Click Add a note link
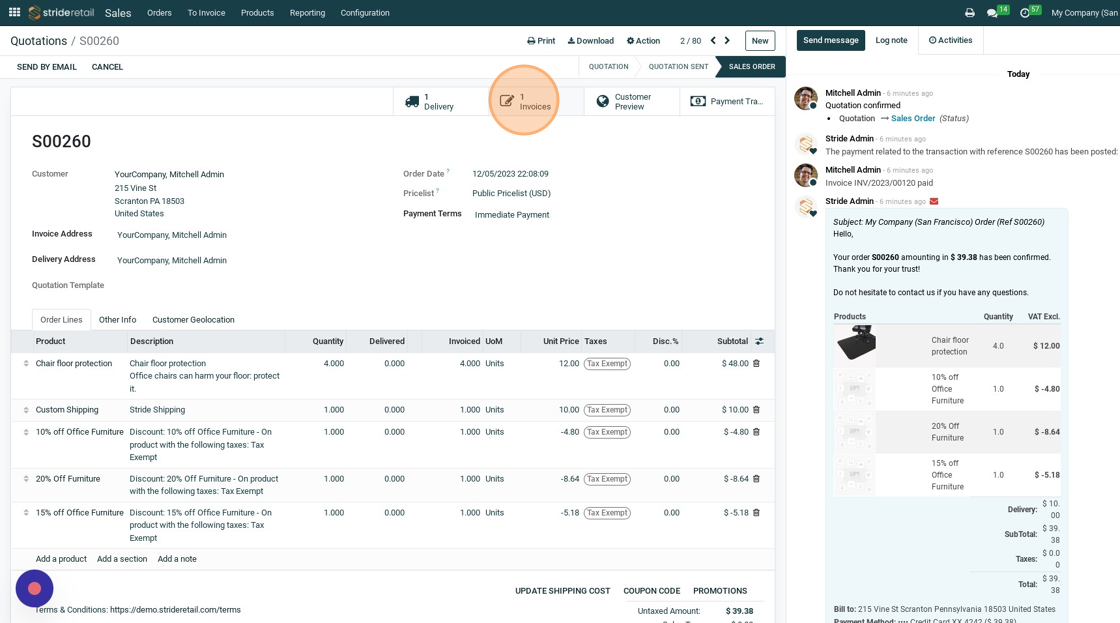Viewport: 1120px width, 623px height. coord(177,559)
